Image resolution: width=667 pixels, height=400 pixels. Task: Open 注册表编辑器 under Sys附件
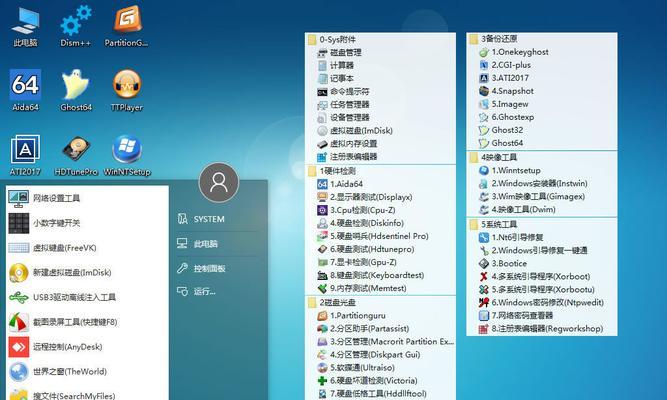[380, 157]
